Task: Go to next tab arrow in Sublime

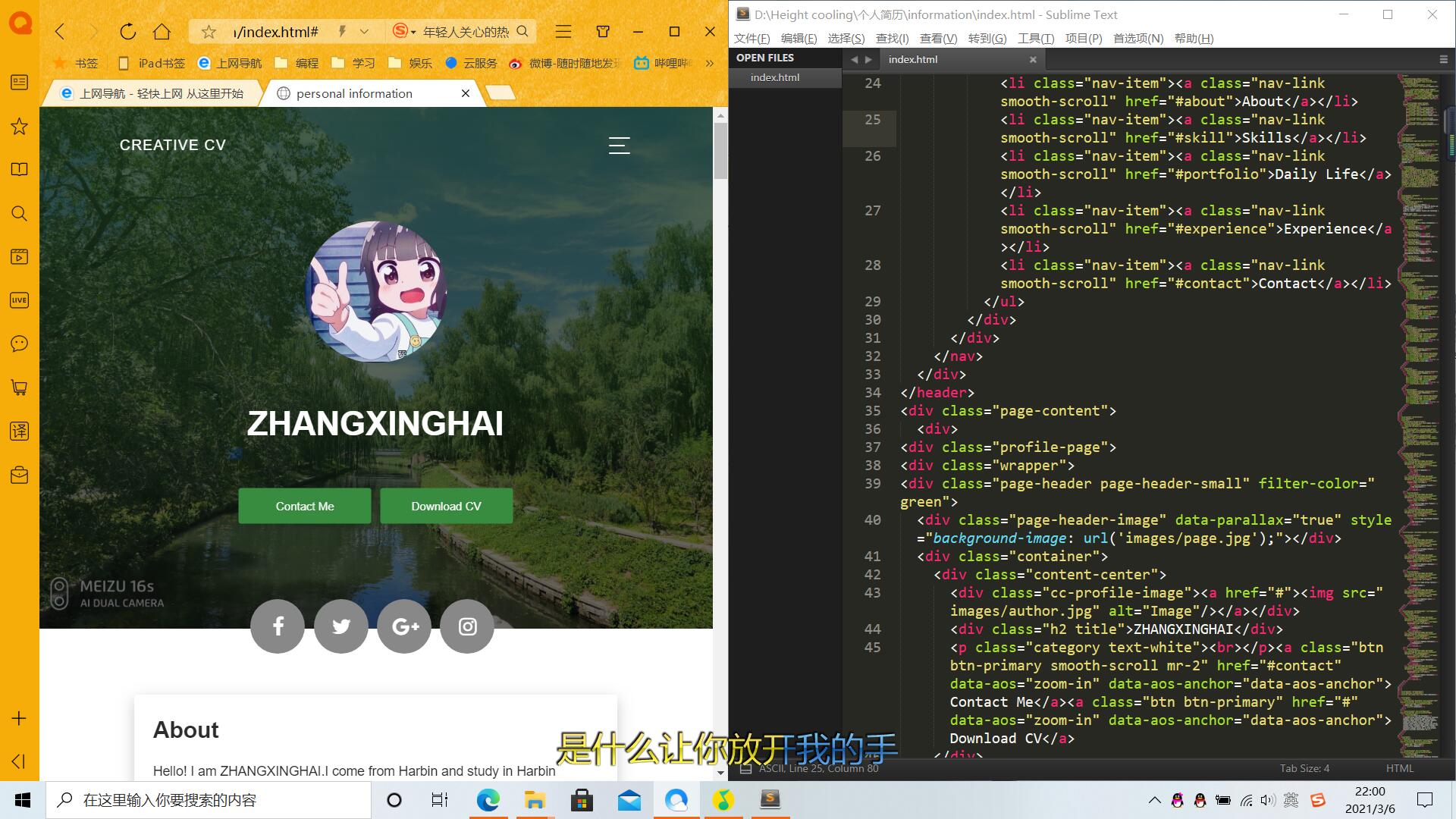Action: coord(869,59)
